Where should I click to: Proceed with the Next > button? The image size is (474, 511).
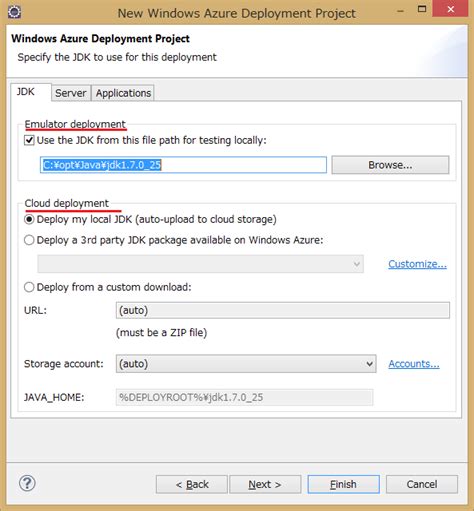265,484
